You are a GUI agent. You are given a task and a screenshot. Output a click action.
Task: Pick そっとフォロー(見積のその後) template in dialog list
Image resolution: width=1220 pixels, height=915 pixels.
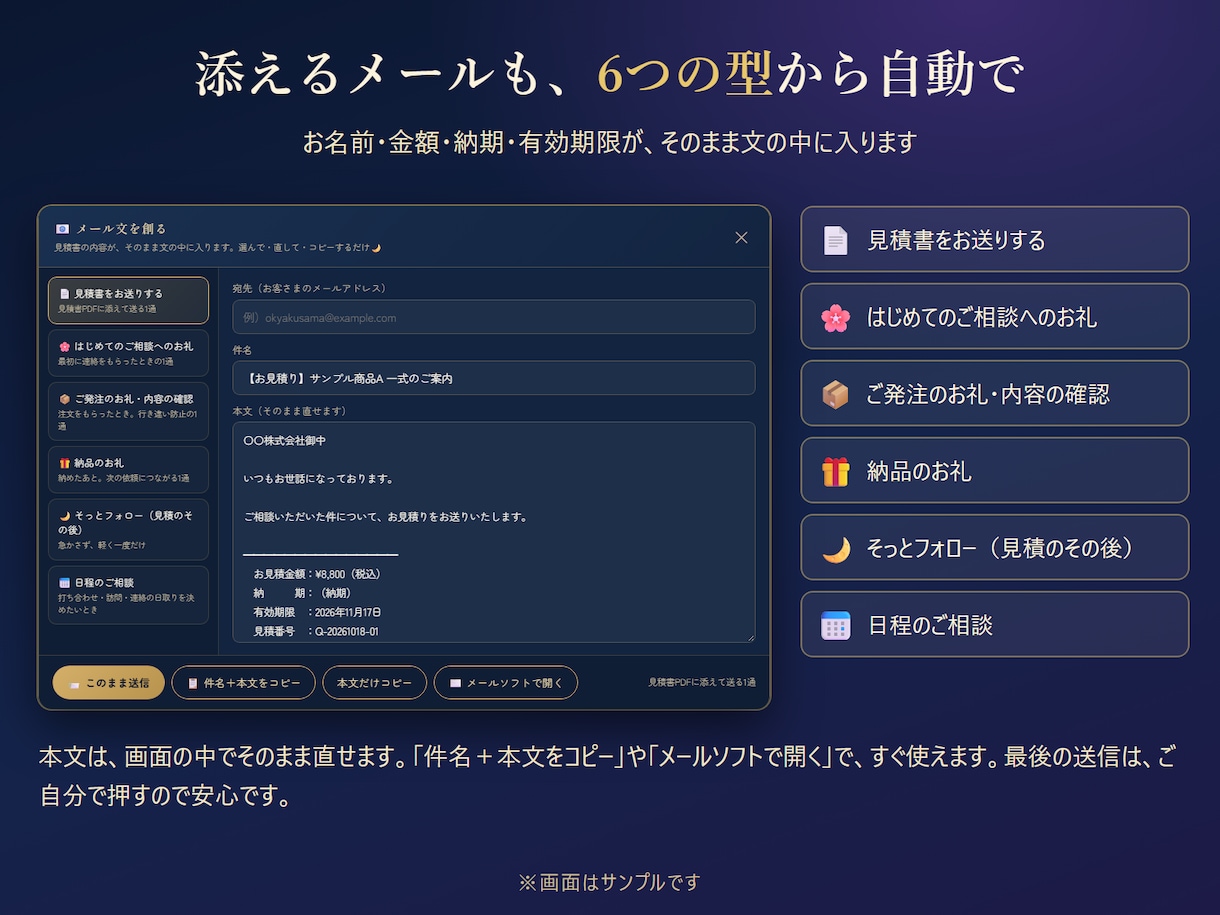click(x=128, y=529)
